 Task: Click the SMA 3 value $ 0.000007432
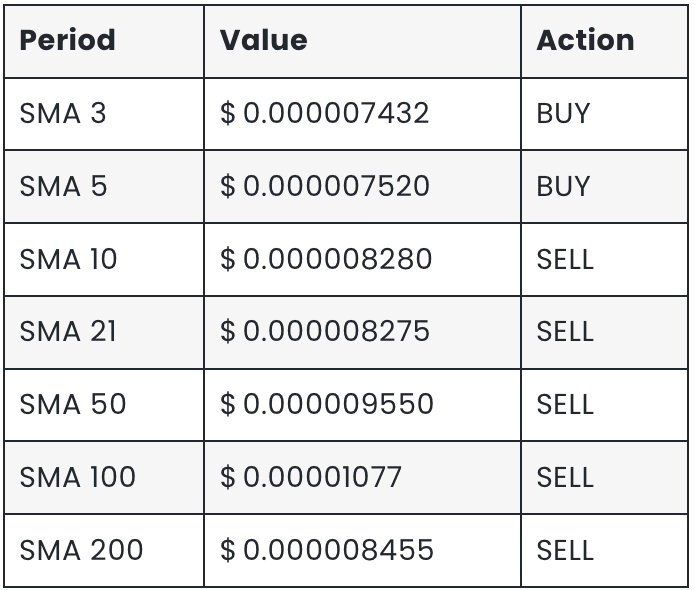tap(324, 113)
